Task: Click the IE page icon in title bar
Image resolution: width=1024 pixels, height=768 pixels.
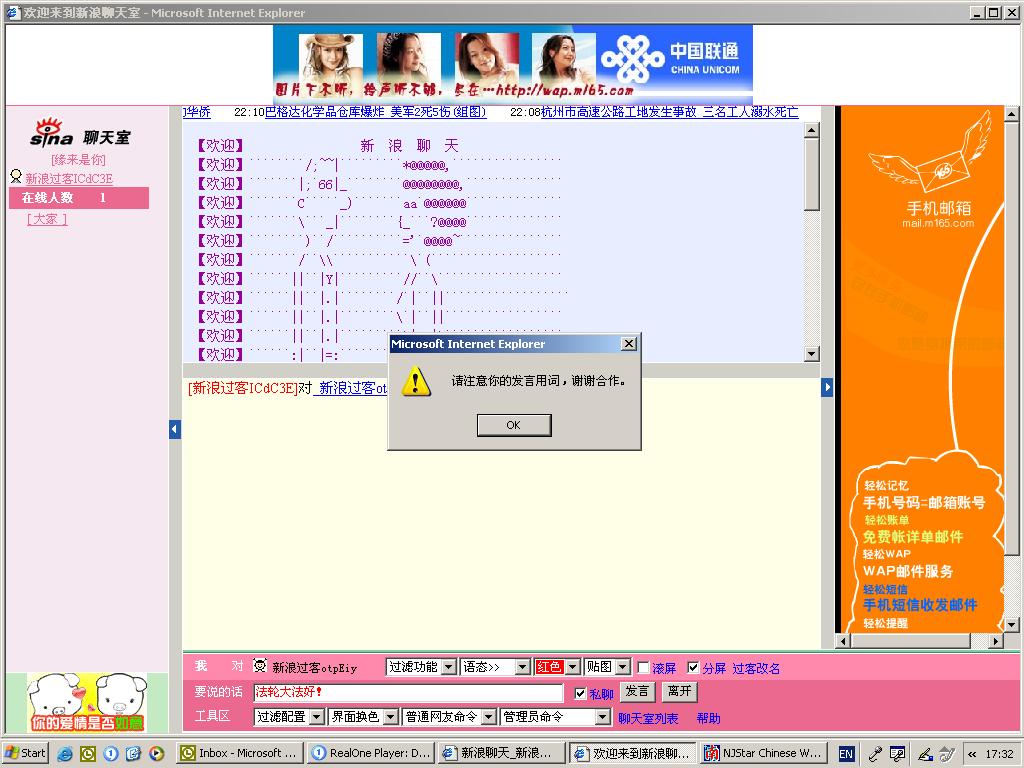Action: pyautogui.click(x=13, y=12)
